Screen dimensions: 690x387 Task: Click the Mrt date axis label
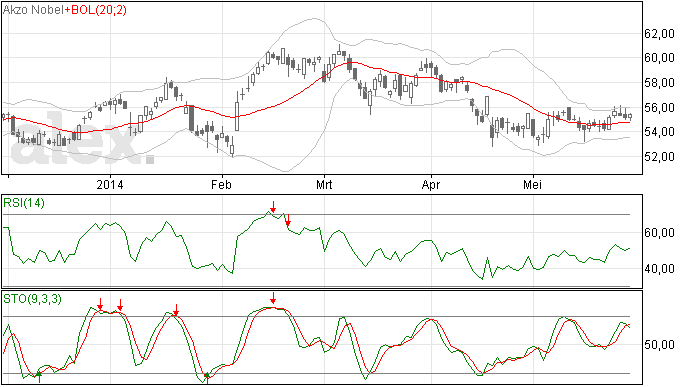click(324, 184)
